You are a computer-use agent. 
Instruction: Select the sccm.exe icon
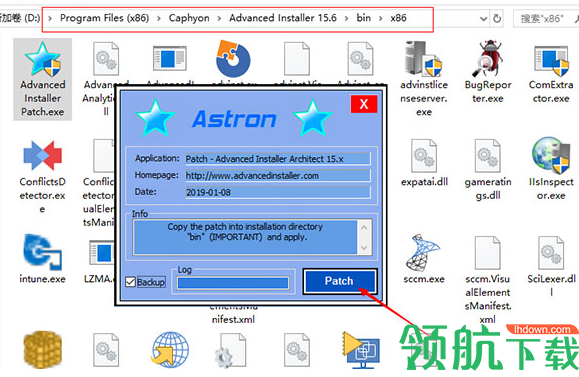[423, 252]
